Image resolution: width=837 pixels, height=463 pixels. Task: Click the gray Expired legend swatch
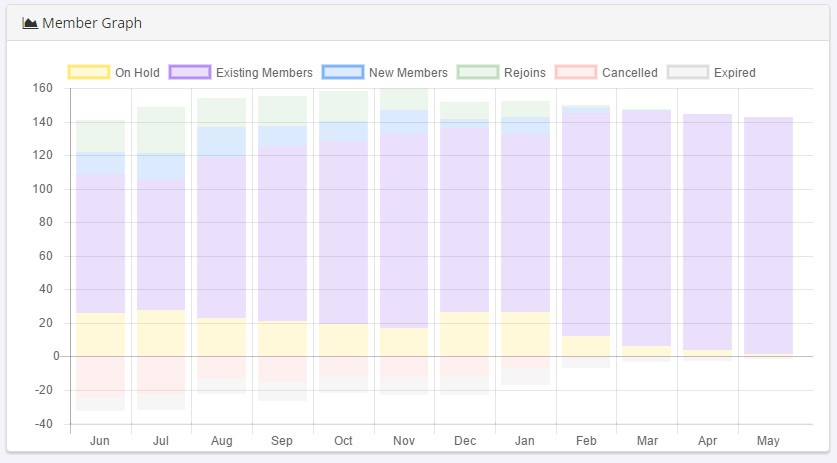(688, 72)
